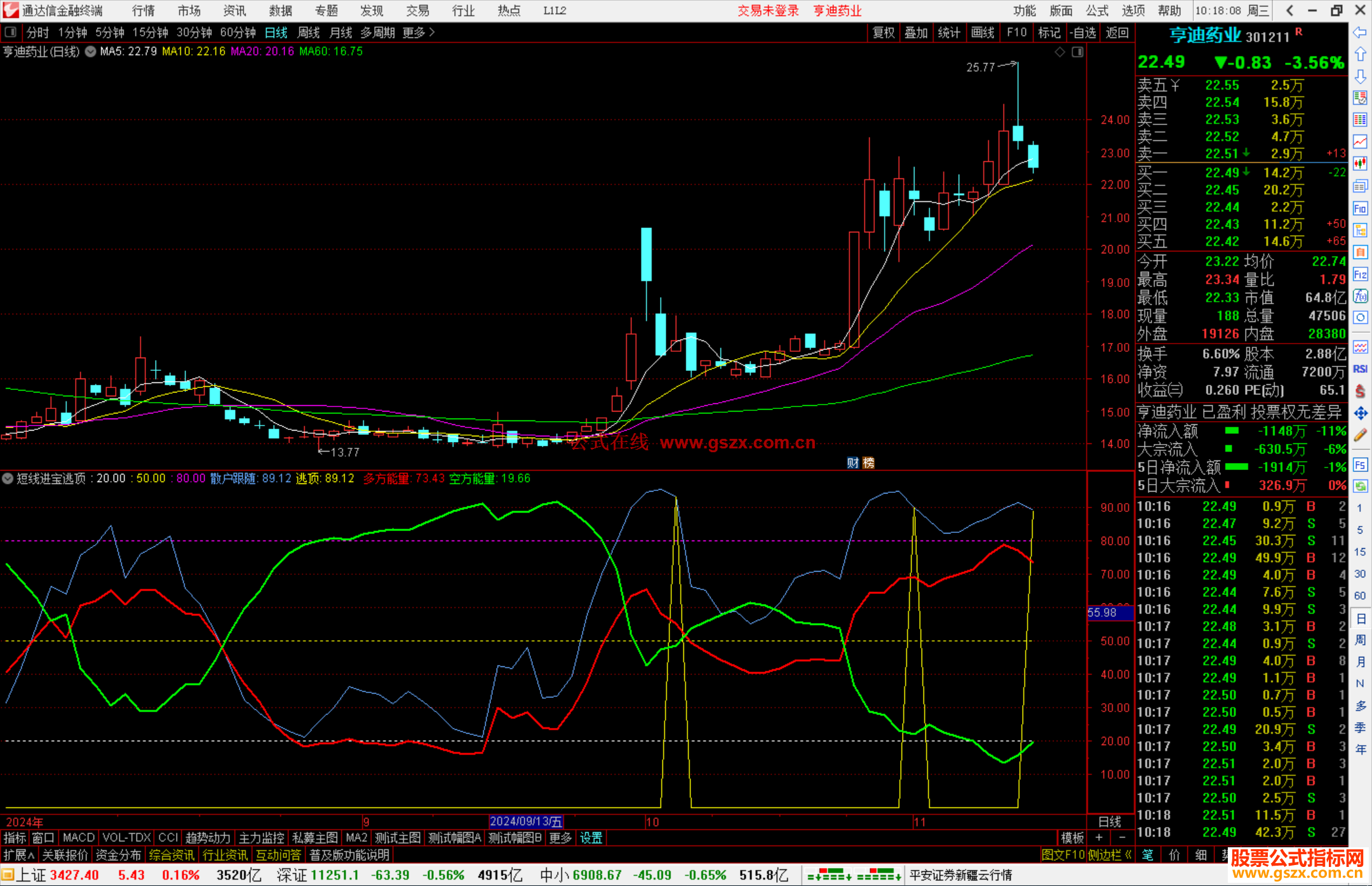Toggle the panel icon left of 分时
This screenshot has width=1372, height=886.
pos(11,32)
